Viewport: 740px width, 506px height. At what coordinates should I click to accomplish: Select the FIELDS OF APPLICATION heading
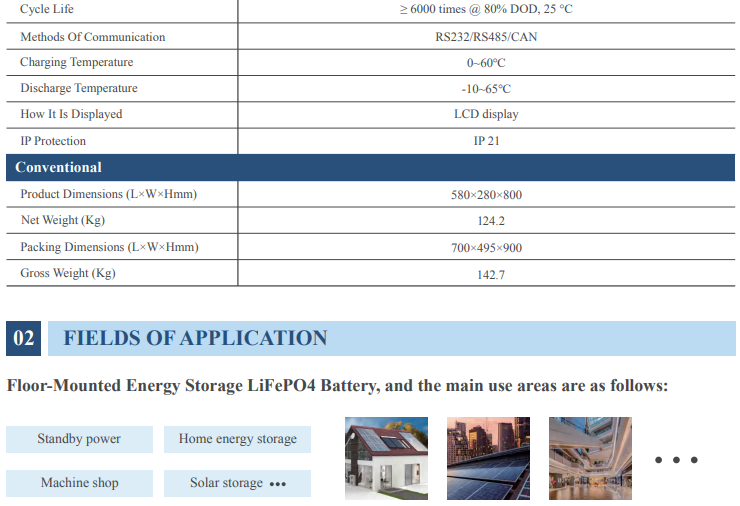(x=195, y=338)
